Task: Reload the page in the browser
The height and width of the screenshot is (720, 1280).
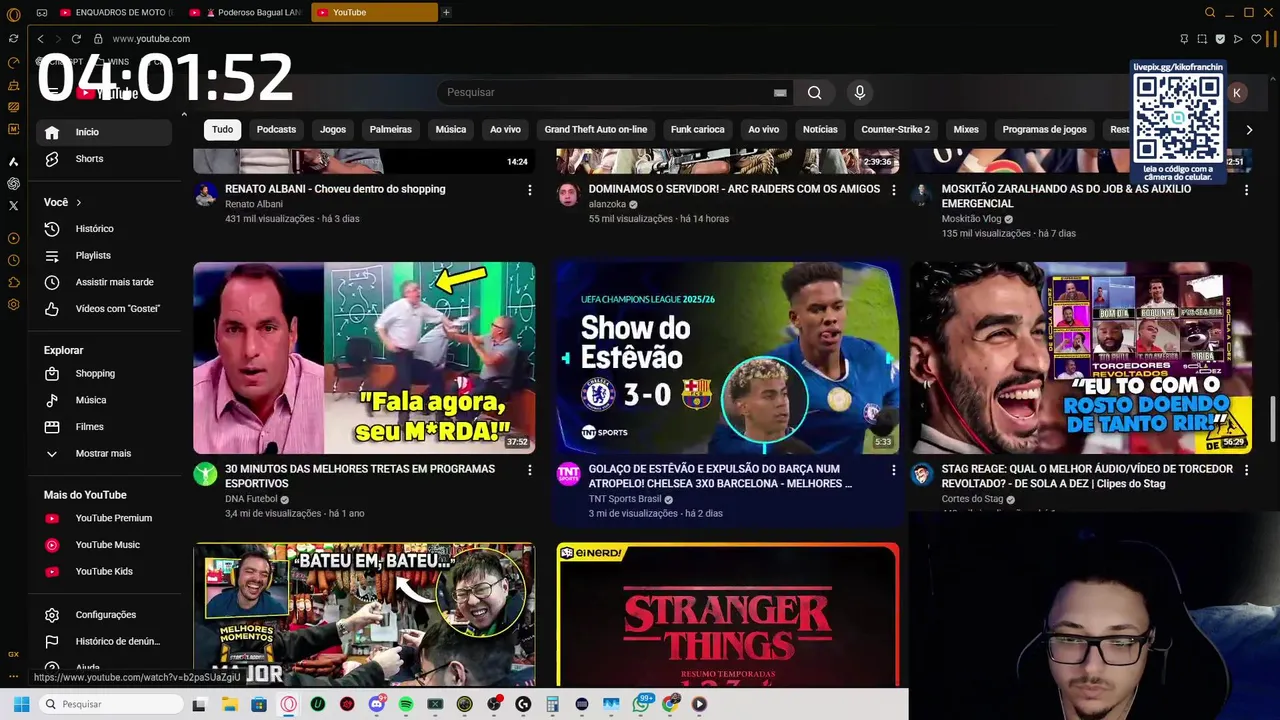Action: coord(76,39)
